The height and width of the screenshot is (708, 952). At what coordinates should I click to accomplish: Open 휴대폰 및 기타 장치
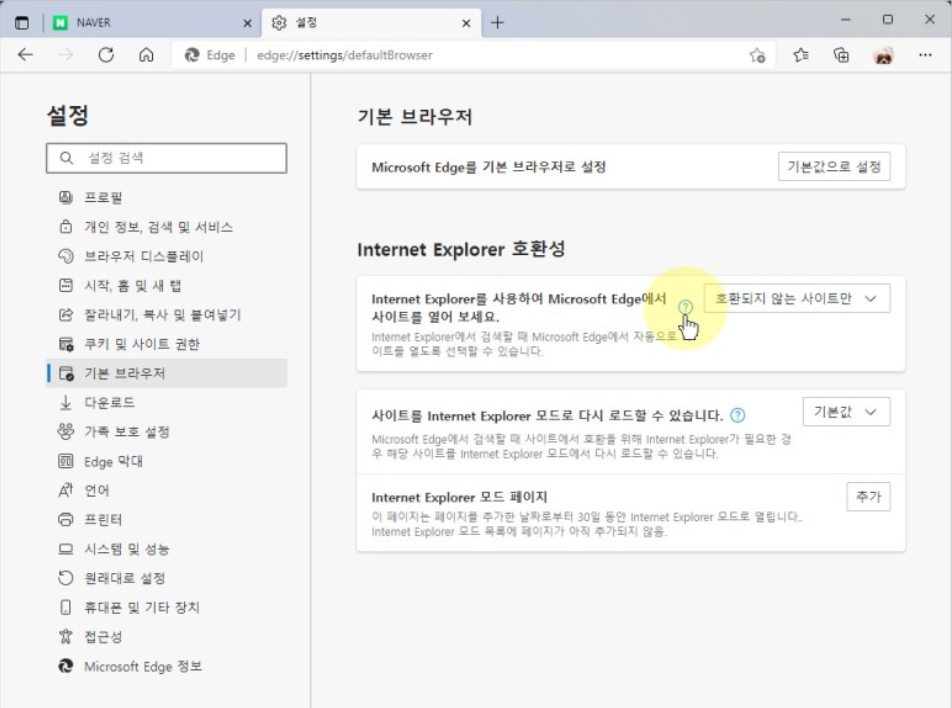[x=166, y=607]
